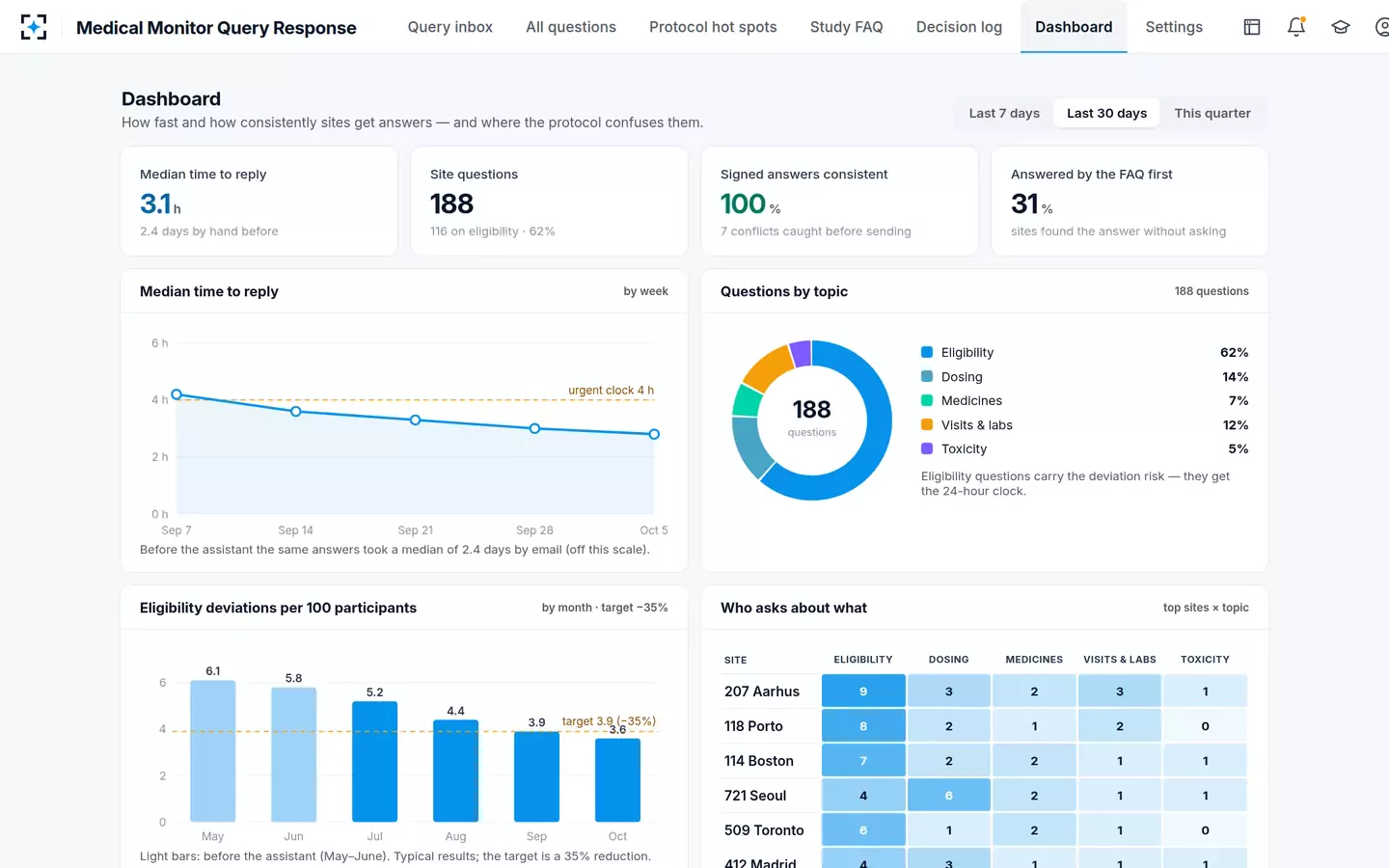Image resolution: width=1389 pixels, height=868 pixels.
Task: Click the '118 Porto' site row label
Action: pos(753,726)
